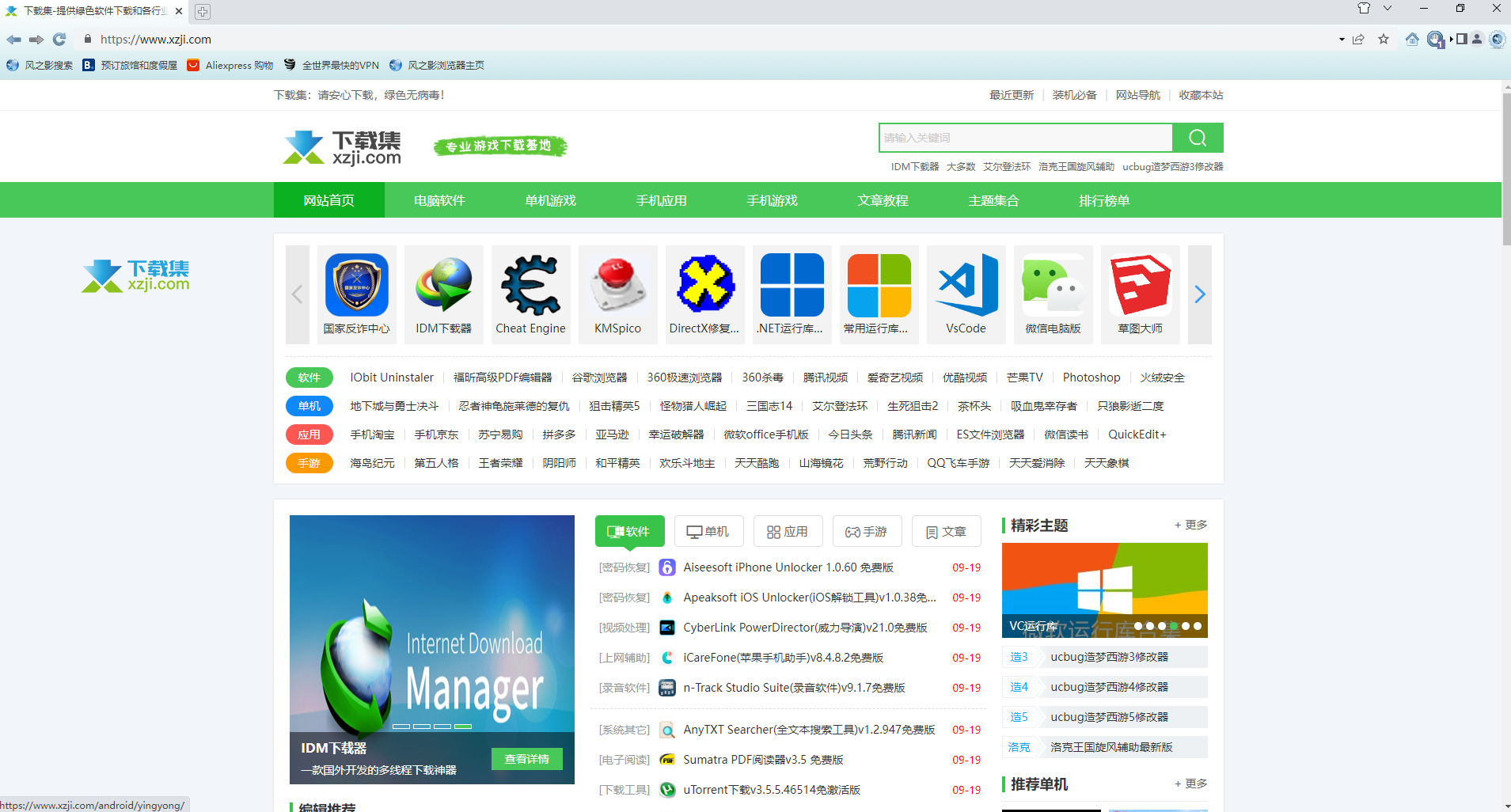Open the browser skin (T-shirt) icon
The width and height of the screenshot is (1511, 812).
coord(1364,8)
